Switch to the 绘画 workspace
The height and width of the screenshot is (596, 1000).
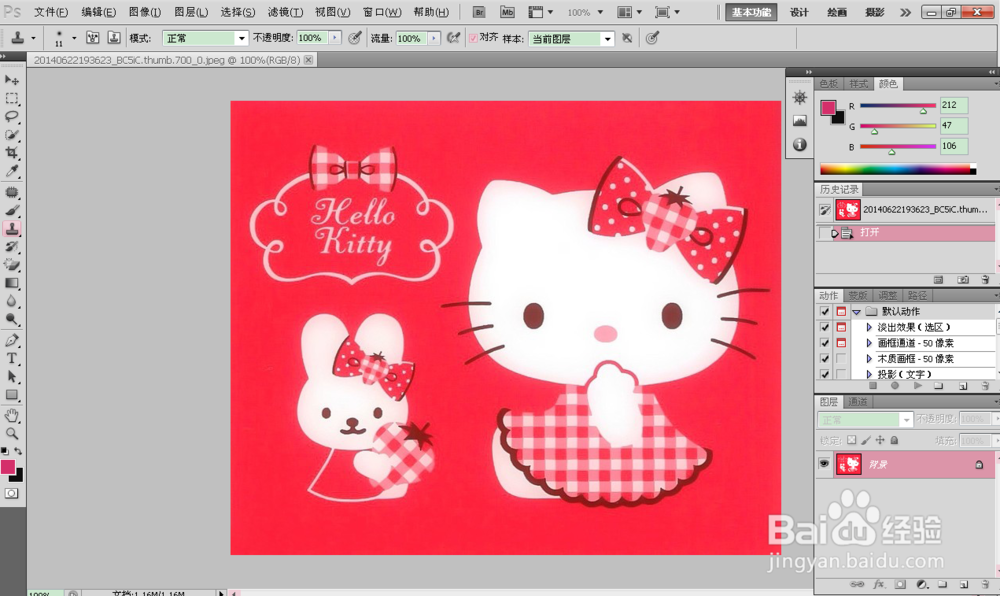pyautogui.click(x=837, y=12)
